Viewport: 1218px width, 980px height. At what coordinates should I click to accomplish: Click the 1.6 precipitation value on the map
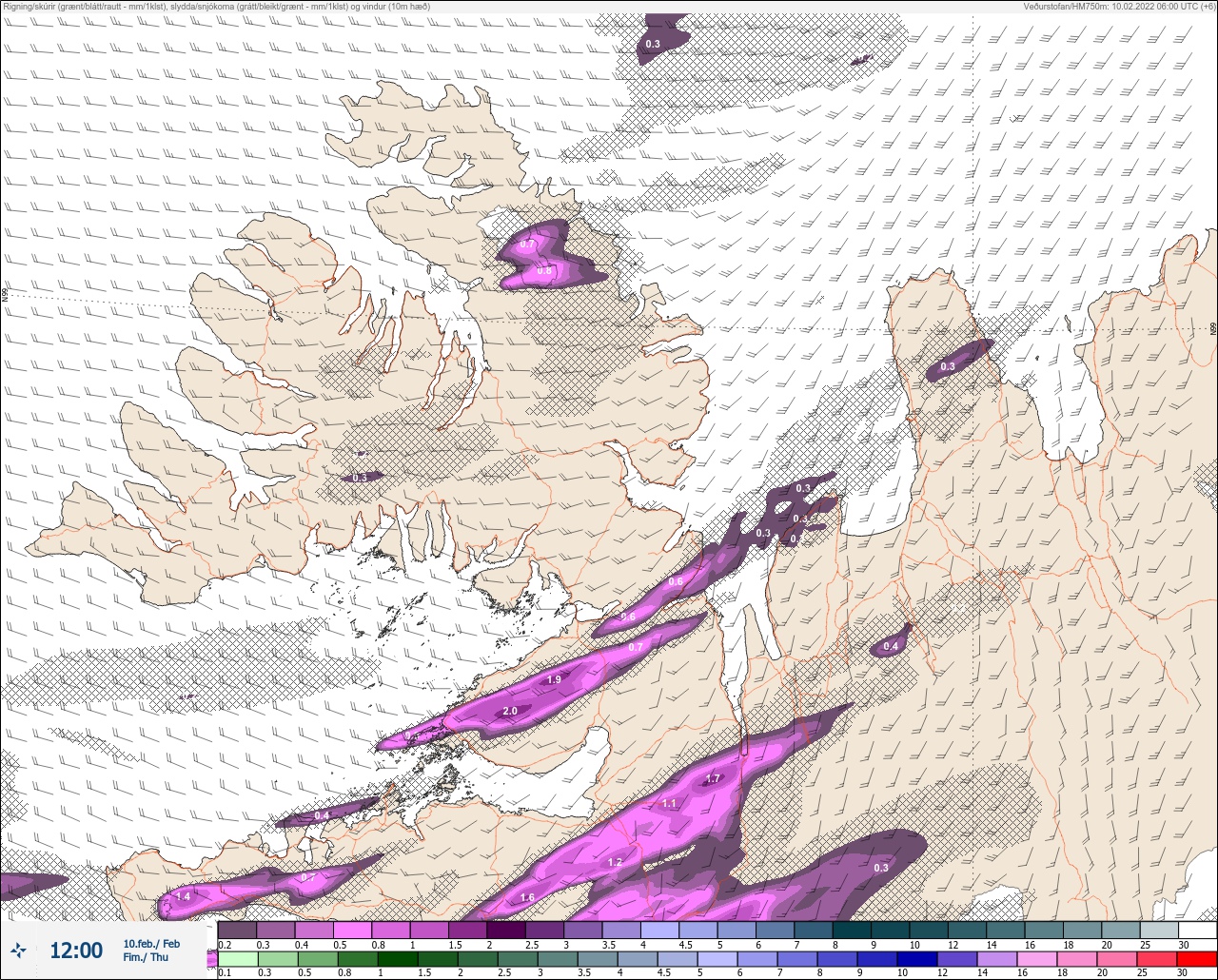(x=527, y=897)
